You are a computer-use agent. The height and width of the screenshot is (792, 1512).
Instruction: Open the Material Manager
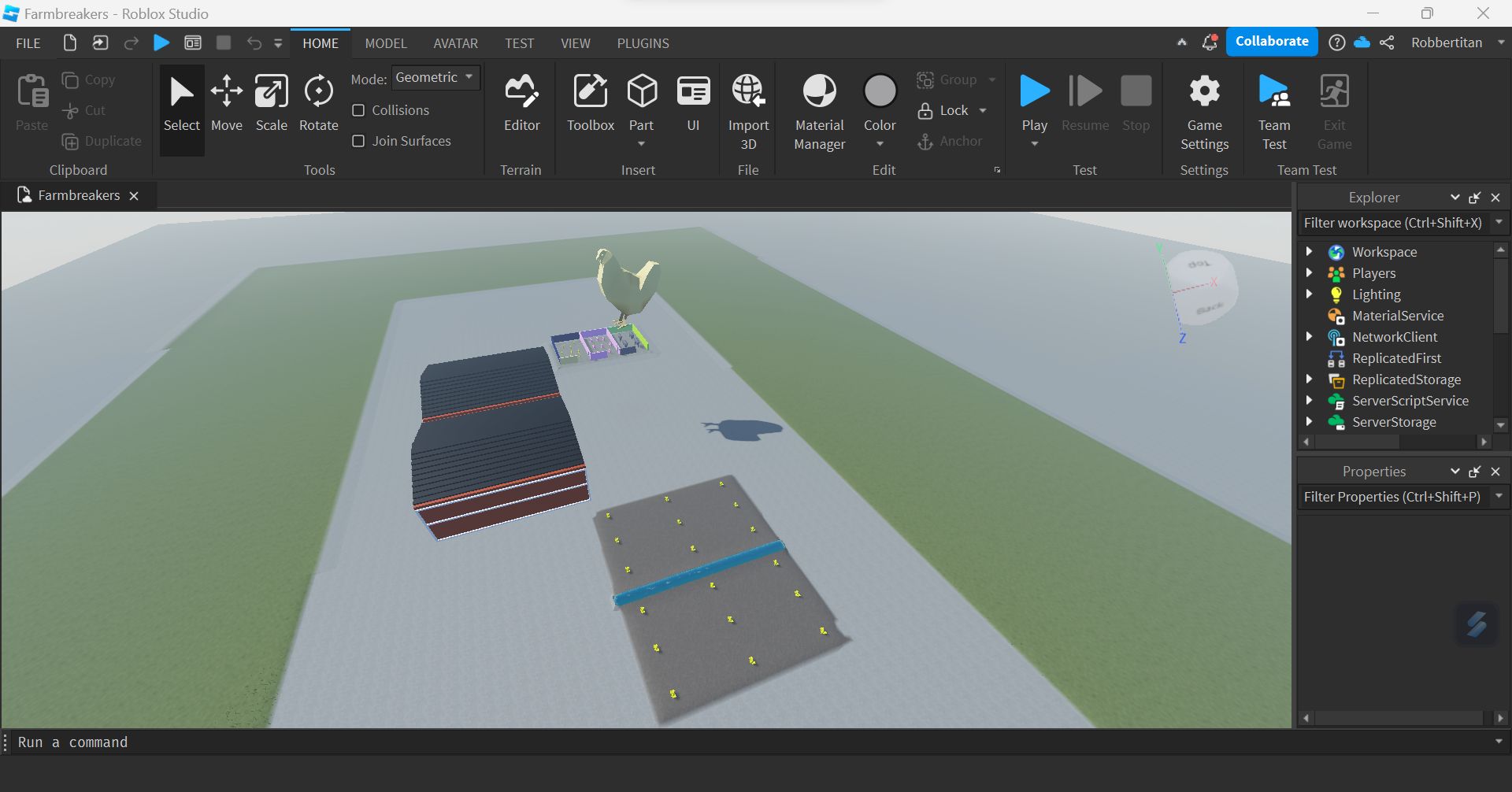(819, 112)
